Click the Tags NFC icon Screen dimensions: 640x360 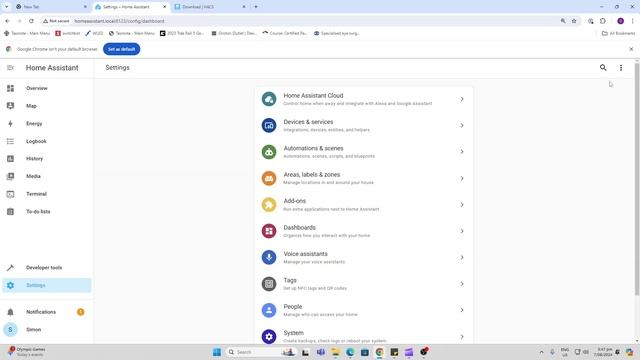click(269, 284)
